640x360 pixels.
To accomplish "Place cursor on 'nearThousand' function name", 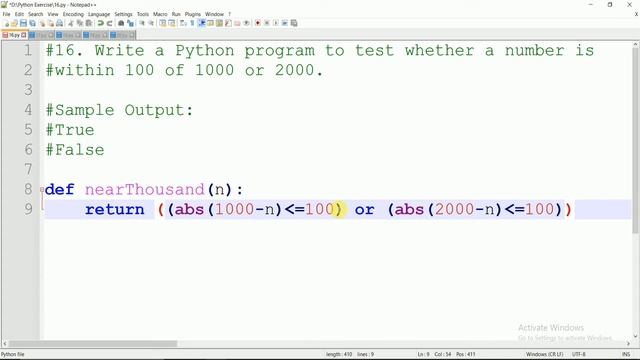I will tap(144, 189).
